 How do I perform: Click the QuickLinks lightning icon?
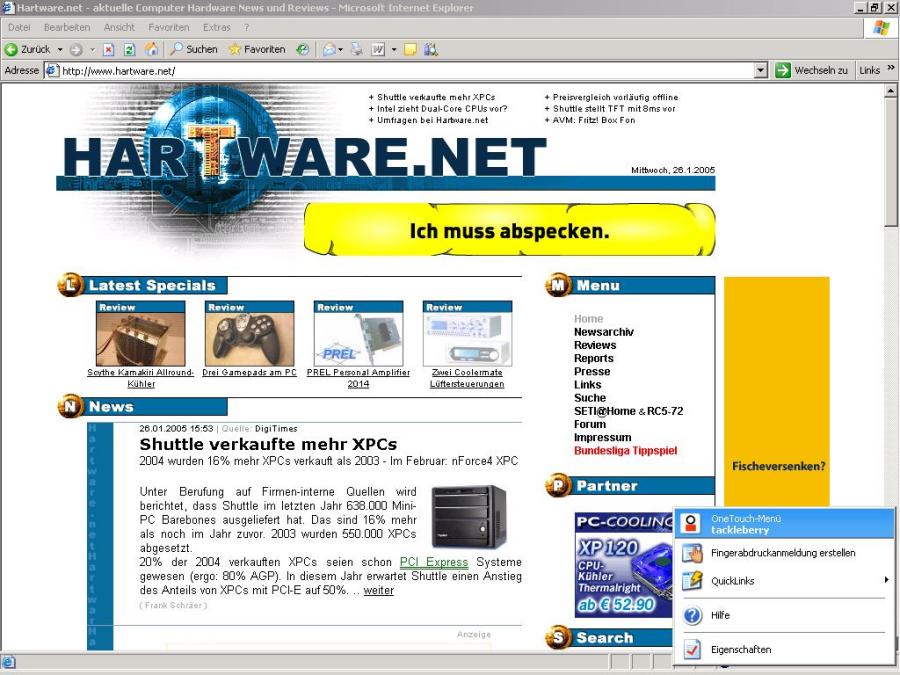click(x=692, y=581)
